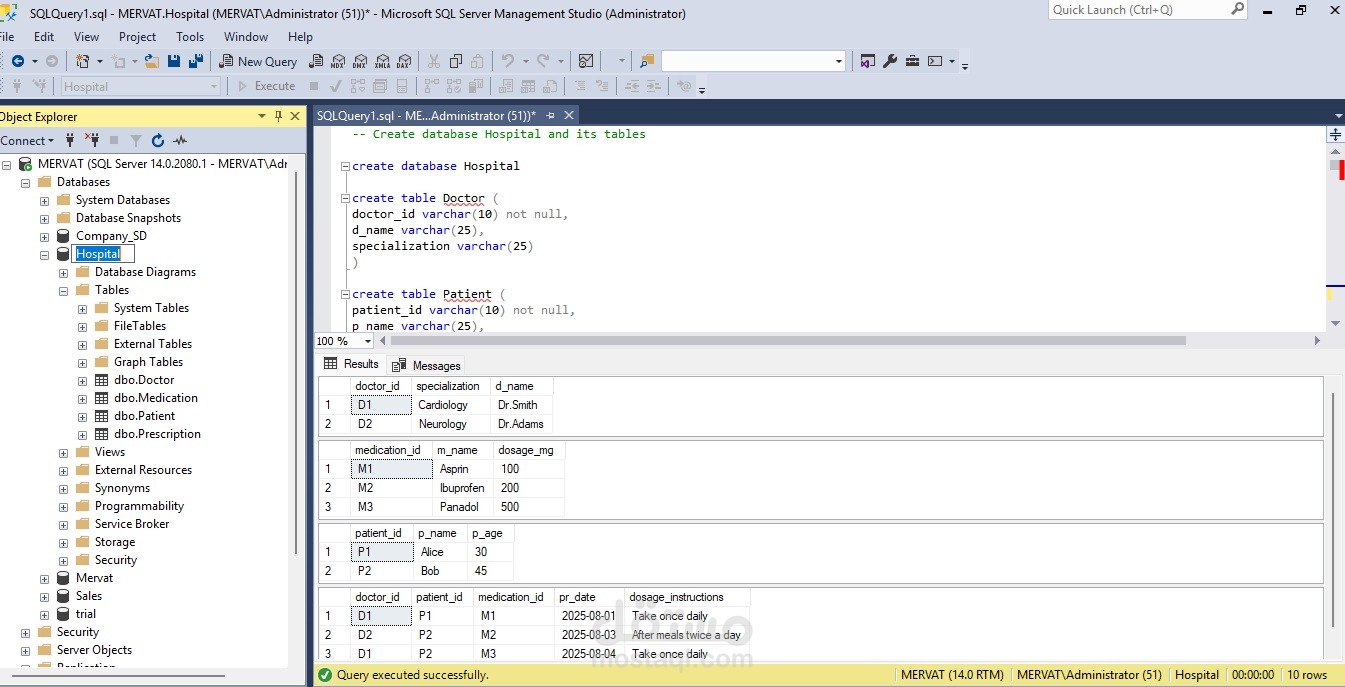
Task: Open the Project menu
Action: pos(137,37)
